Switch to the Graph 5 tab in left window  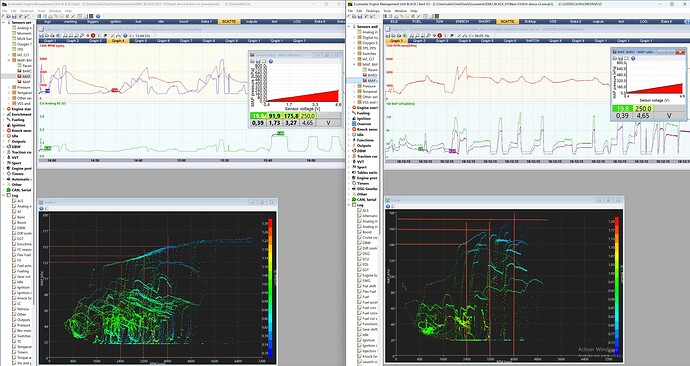[x=141, y=40]
